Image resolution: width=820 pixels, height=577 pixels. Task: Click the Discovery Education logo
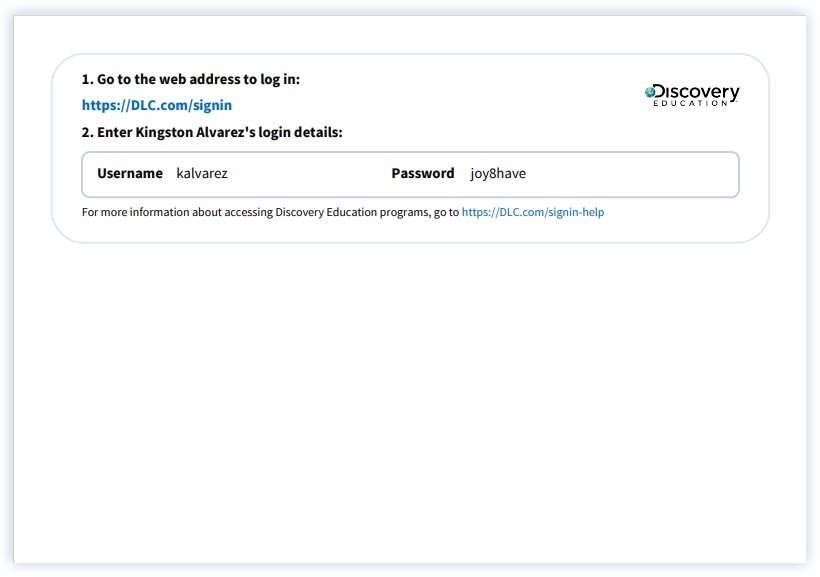pos(692,95)
